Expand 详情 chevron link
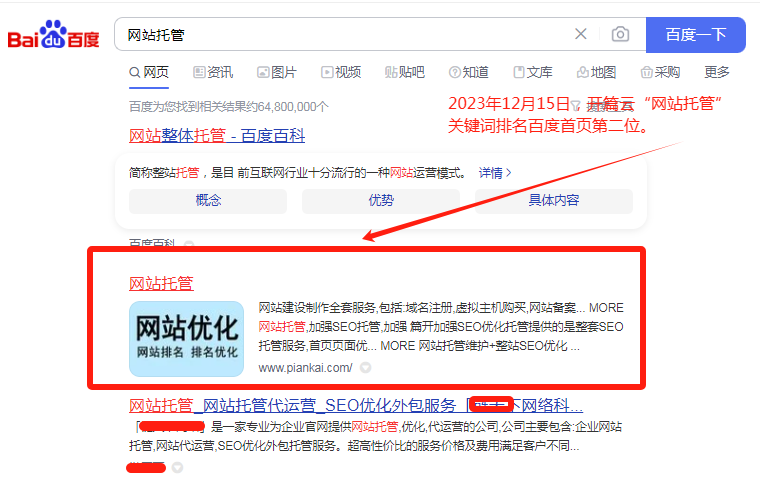760x495 pixels. pyautogui.click(x=495, y=172)
